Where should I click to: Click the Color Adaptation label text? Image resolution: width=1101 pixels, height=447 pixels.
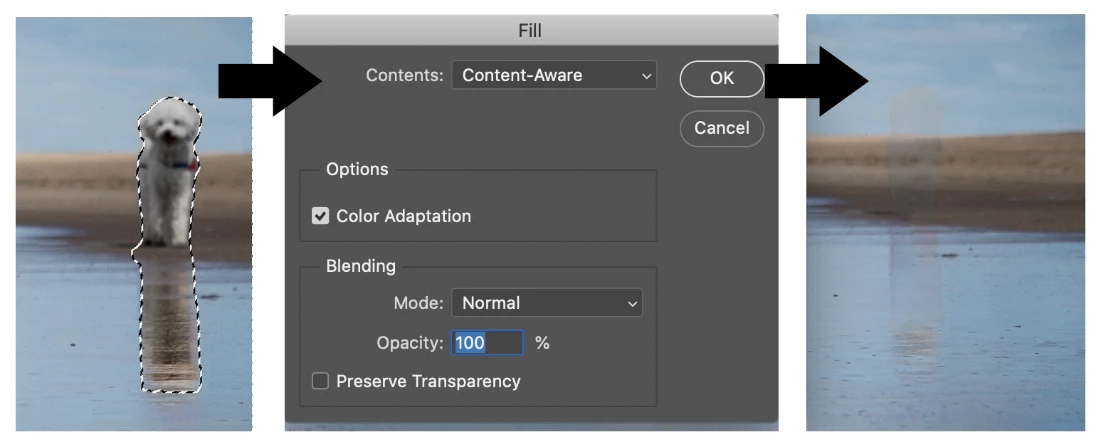[x=403, y=216]
